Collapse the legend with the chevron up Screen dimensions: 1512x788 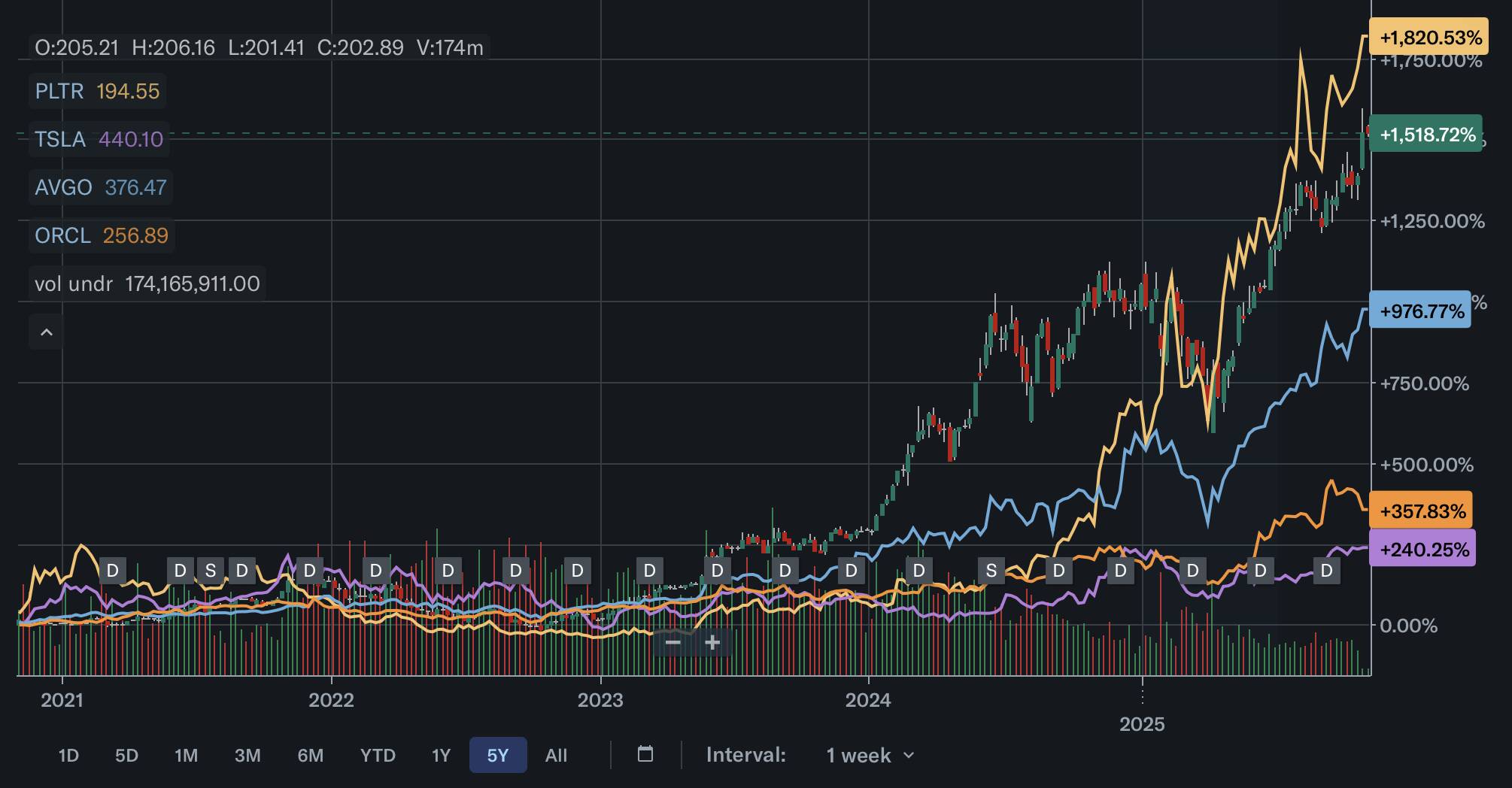tap(46, 332)
